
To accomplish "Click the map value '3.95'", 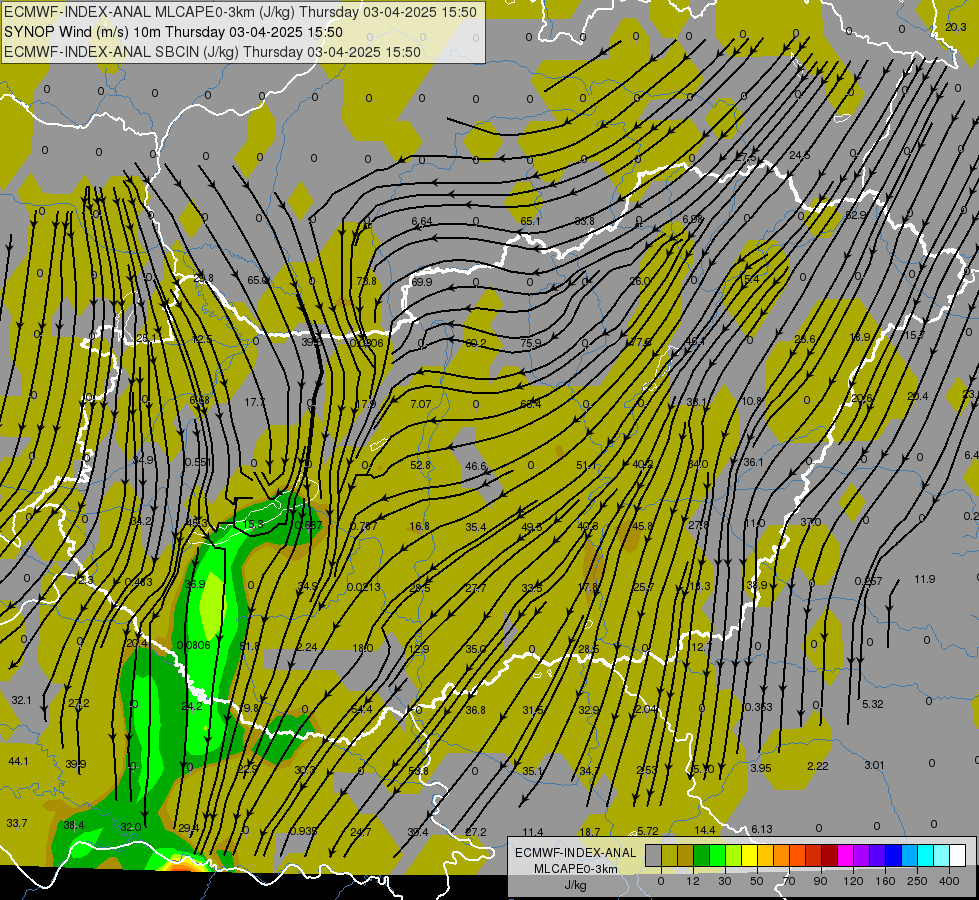I will [x=760, y=768].
